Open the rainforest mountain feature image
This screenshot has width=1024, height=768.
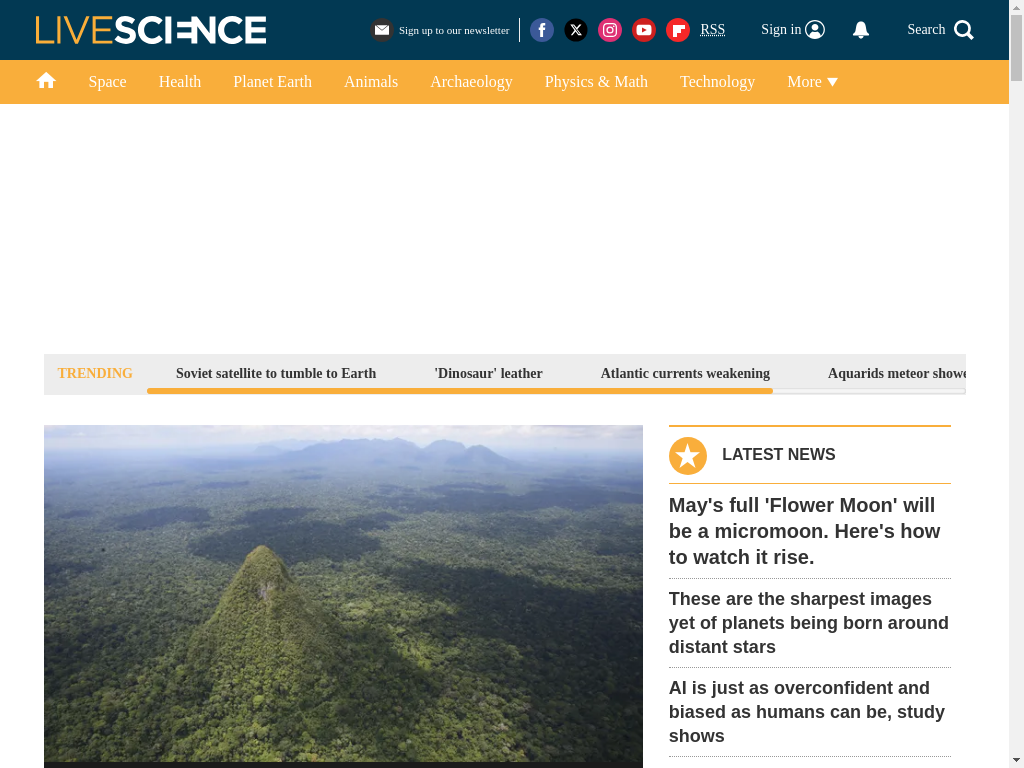tap(344, 593)
